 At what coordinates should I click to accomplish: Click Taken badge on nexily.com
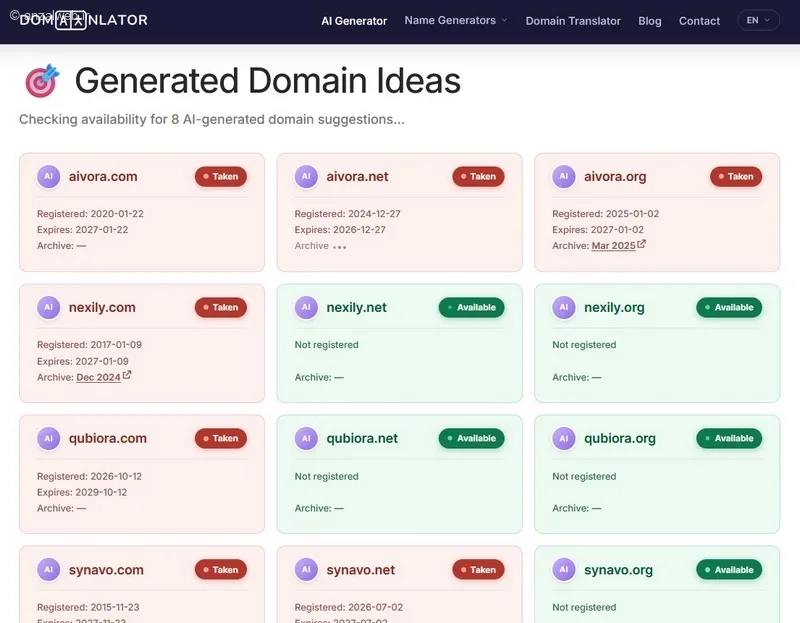[220, 307]
